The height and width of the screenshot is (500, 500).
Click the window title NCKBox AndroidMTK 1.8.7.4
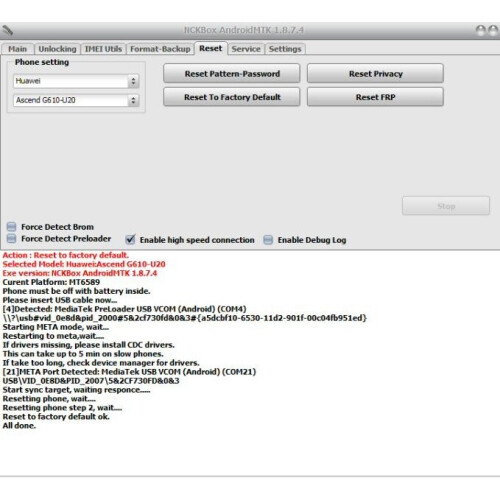coord(244,30)
